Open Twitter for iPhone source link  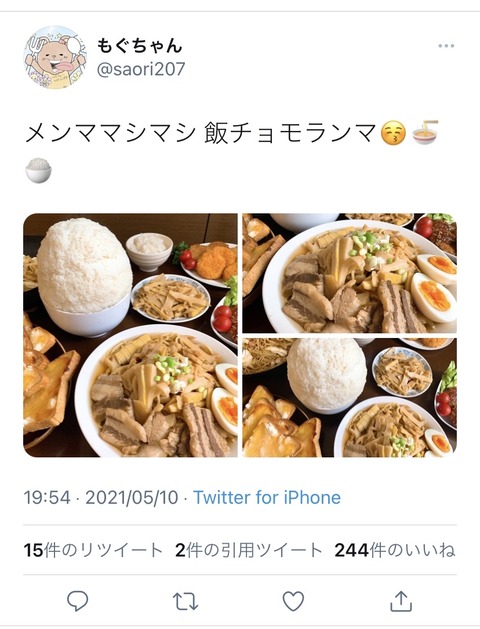267,498
